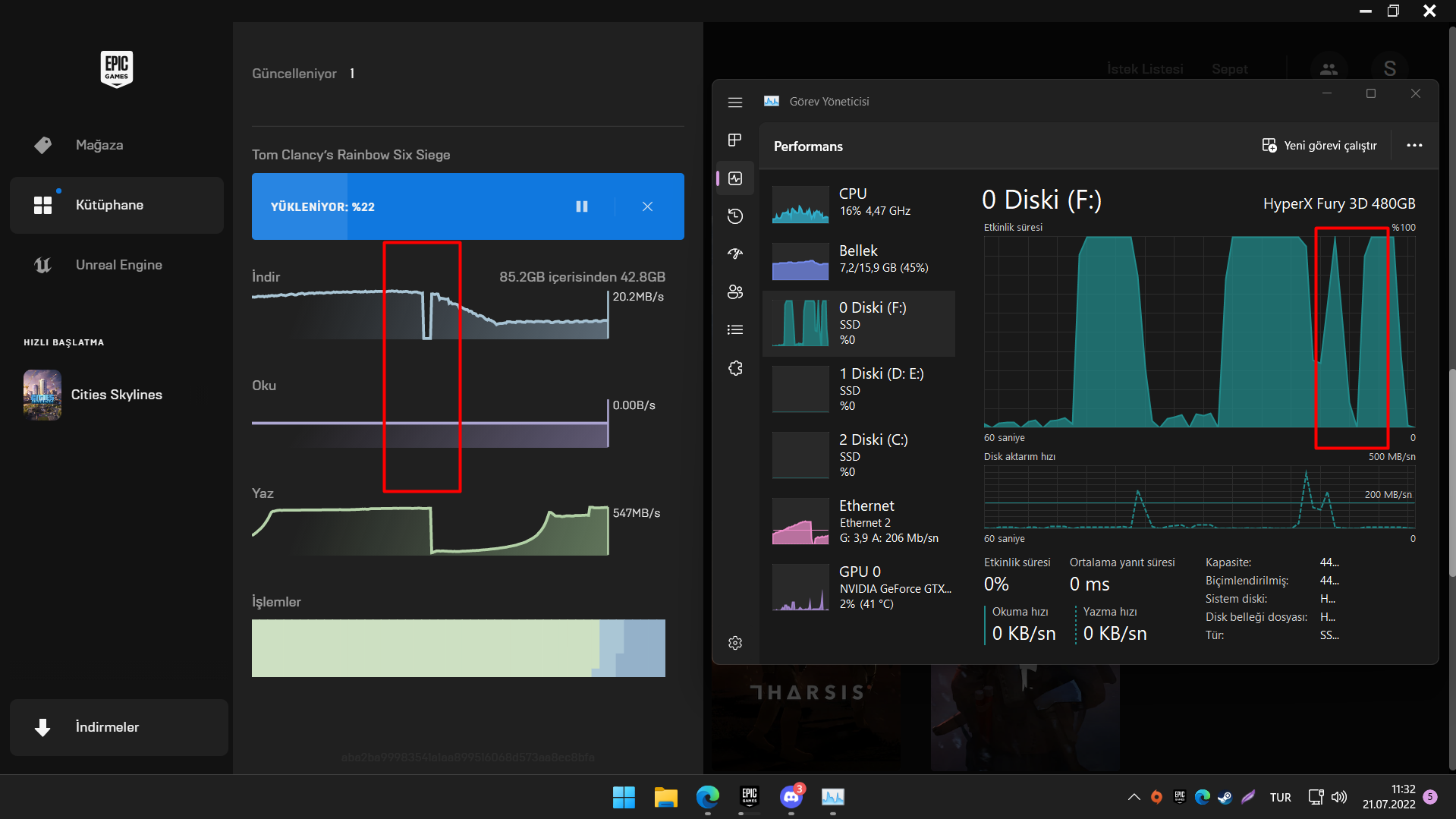Screen dimensions: 1456x819
Task: Select 0 Diski (F:) entry
Action: (859, 323)
